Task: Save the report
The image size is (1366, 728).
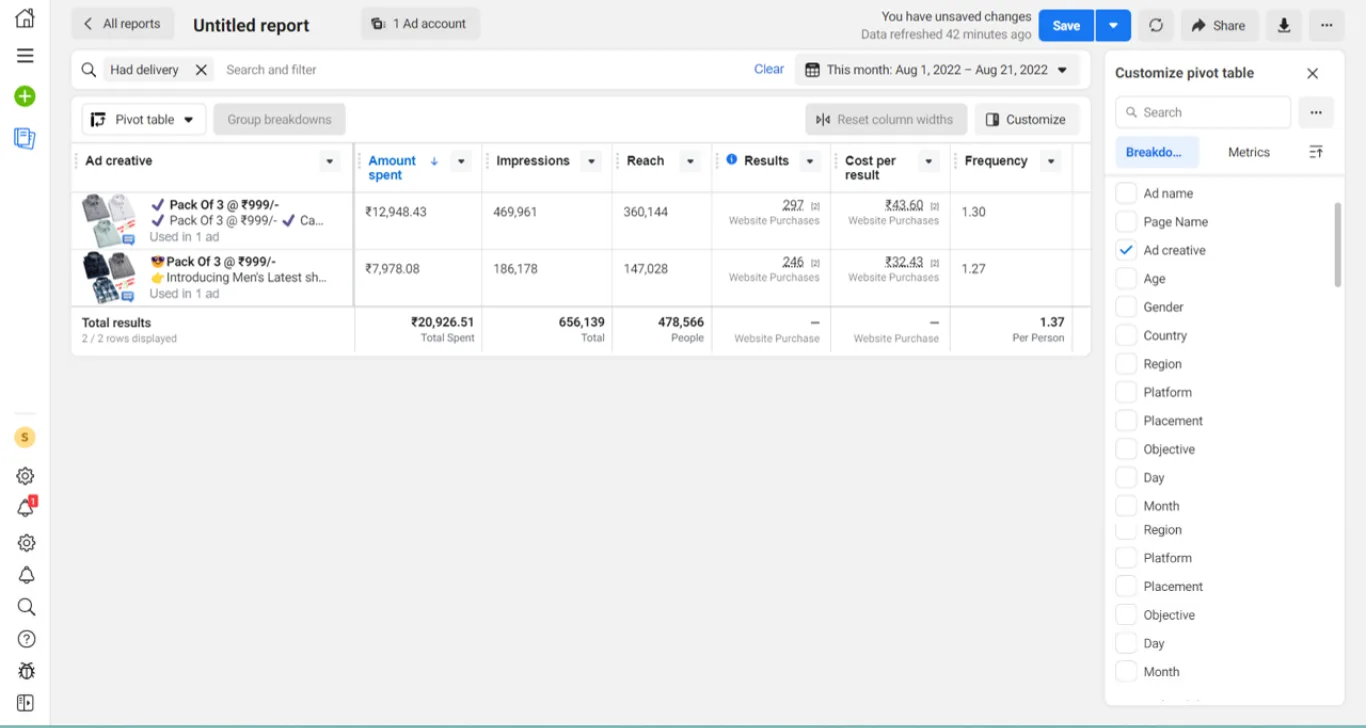Action: [x=1066, y=25]
